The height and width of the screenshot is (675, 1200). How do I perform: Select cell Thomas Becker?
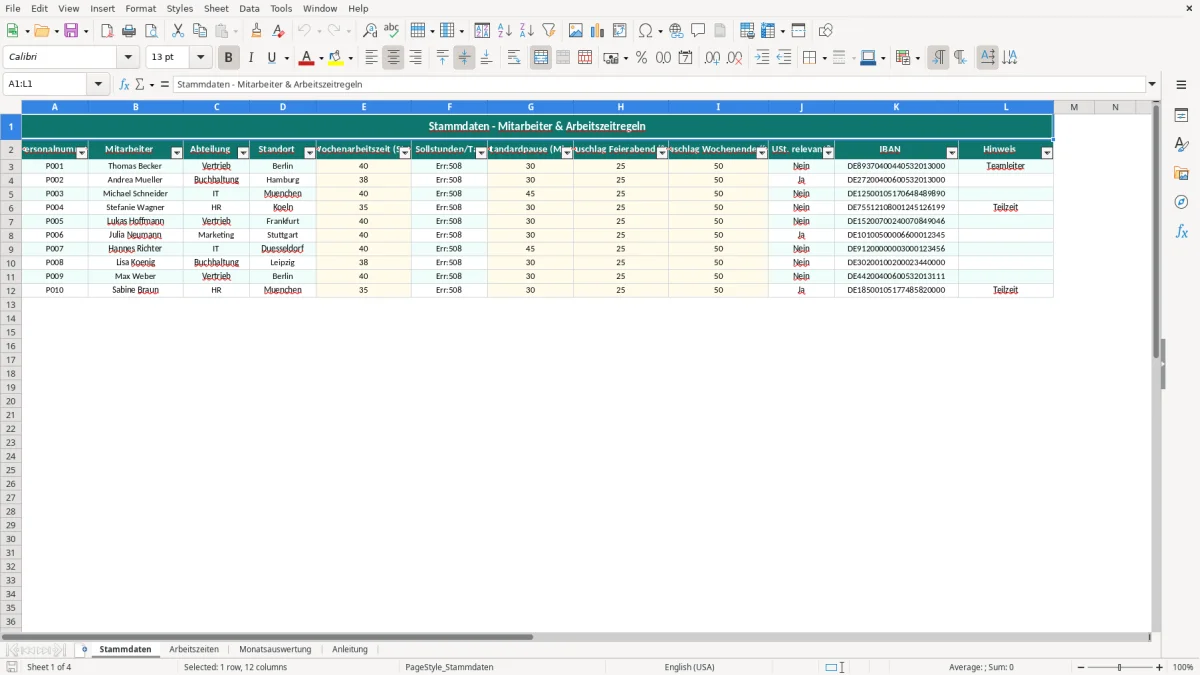click(x=135, y=166)
